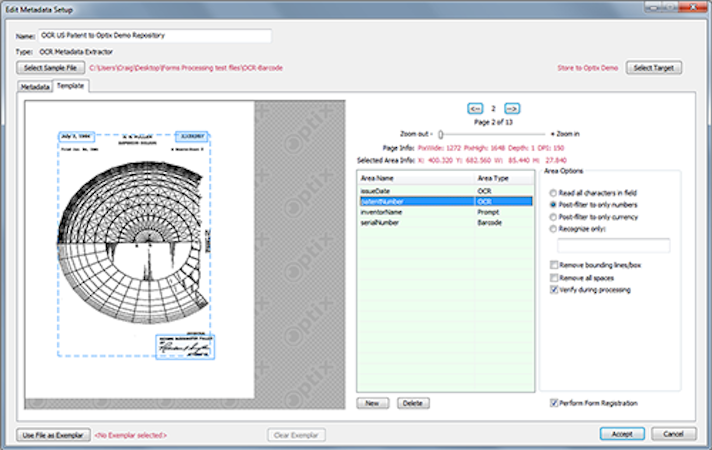Click the Clear Exemplar button

[296, 435]
